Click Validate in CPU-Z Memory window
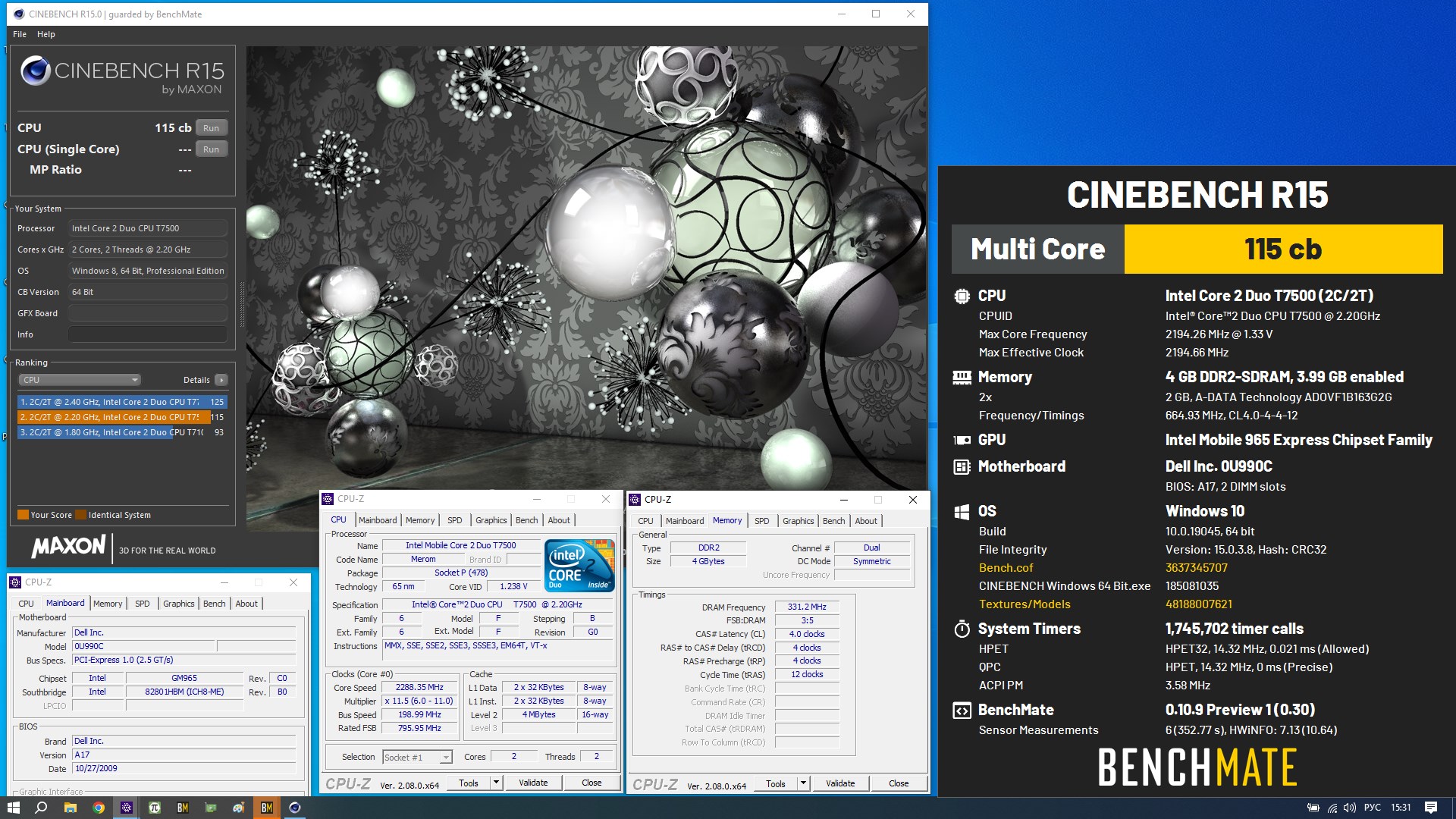Screen dimensions: 1456x819 tap(840, 783)
